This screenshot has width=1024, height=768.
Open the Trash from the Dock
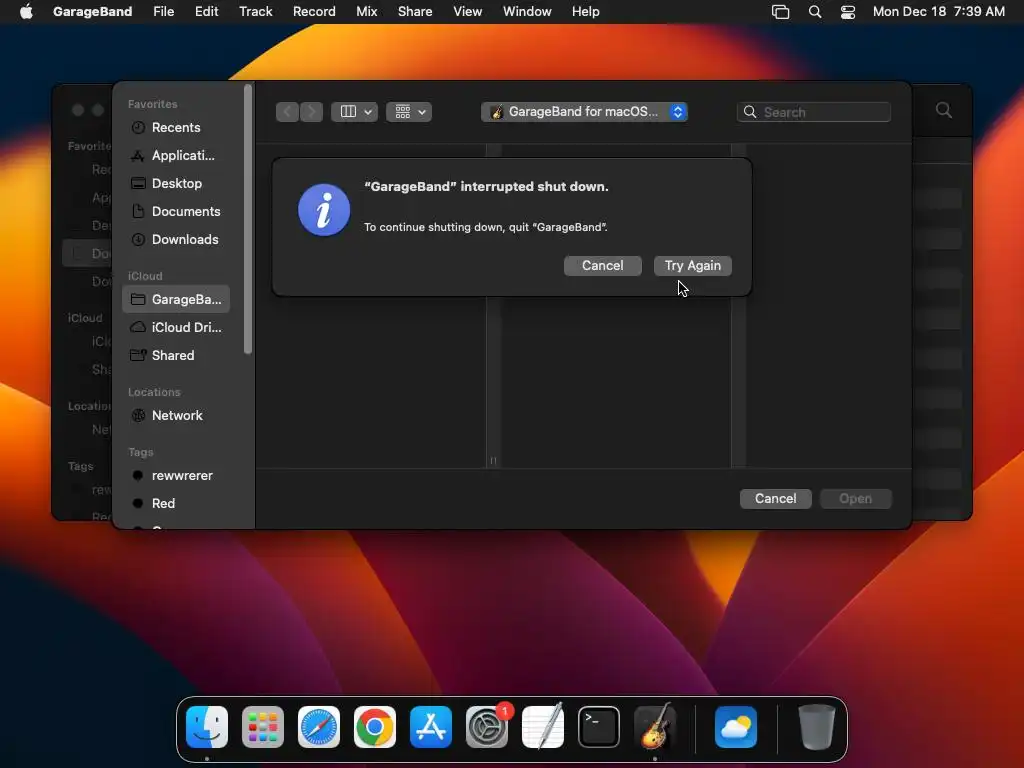click(816, 727)
